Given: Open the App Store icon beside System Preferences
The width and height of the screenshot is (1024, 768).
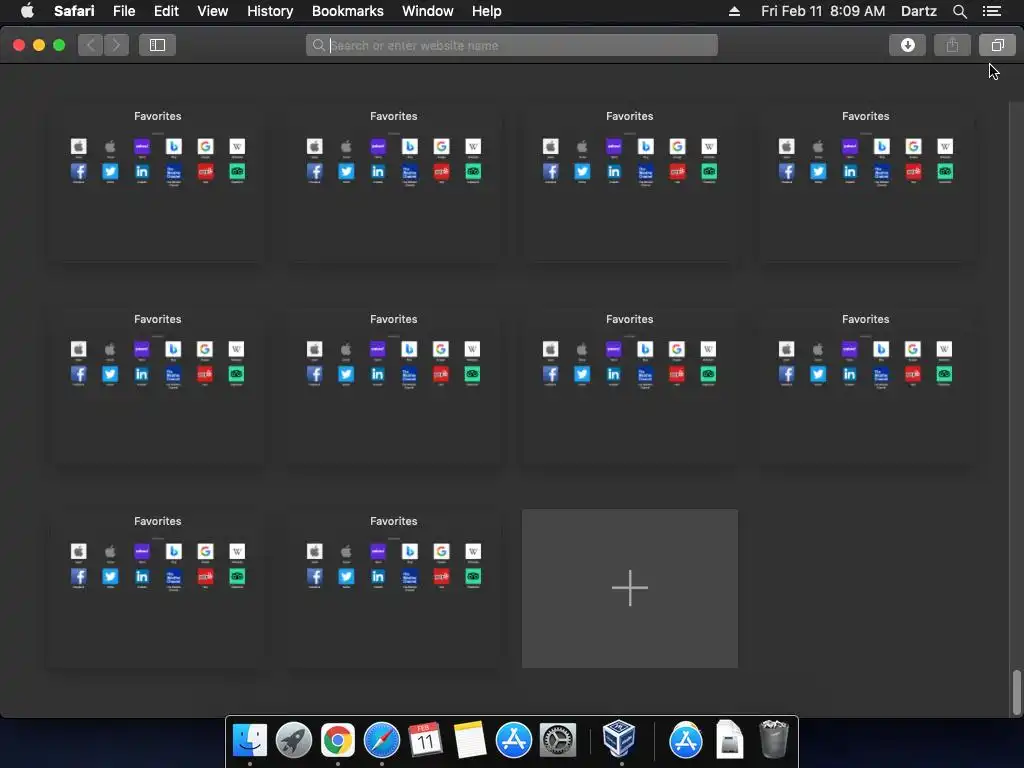Looking at the screenshot, I should tap(514, 740).
